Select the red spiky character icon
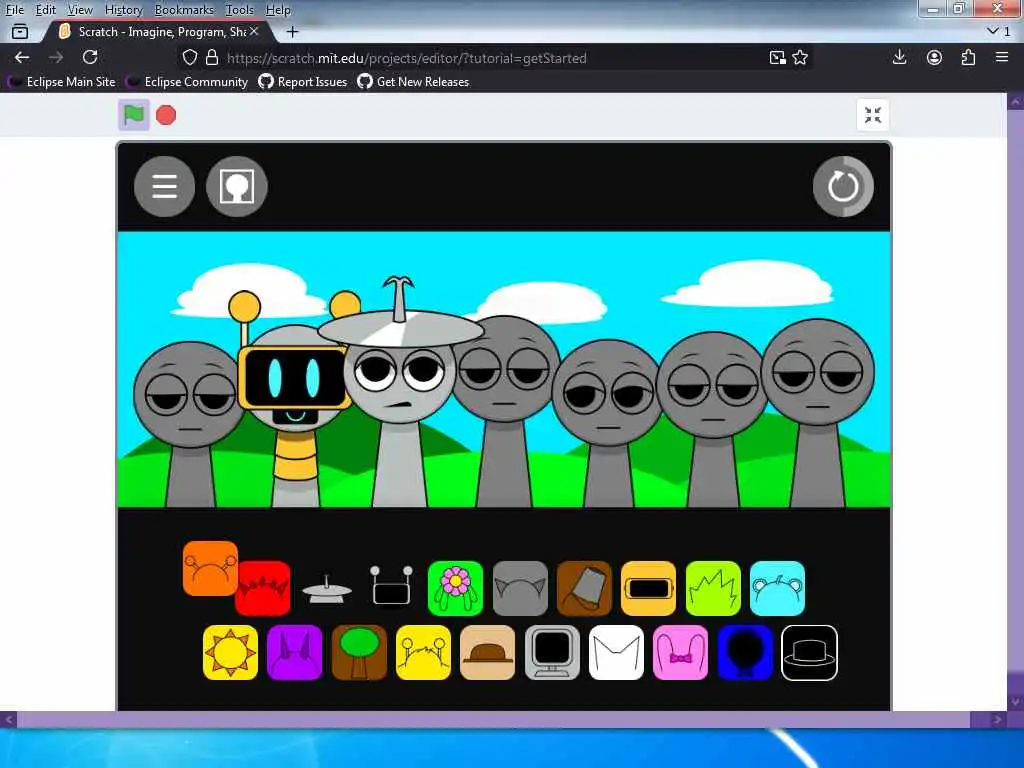Screen dimensions: 1024x768 [263, 588]
